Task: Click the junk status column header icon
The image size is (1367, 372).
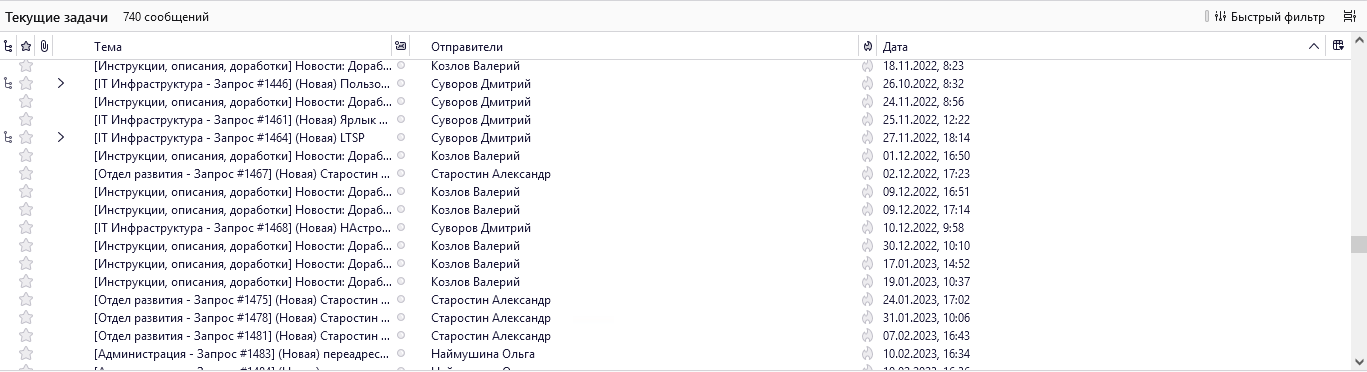Action: click(867, 46)
